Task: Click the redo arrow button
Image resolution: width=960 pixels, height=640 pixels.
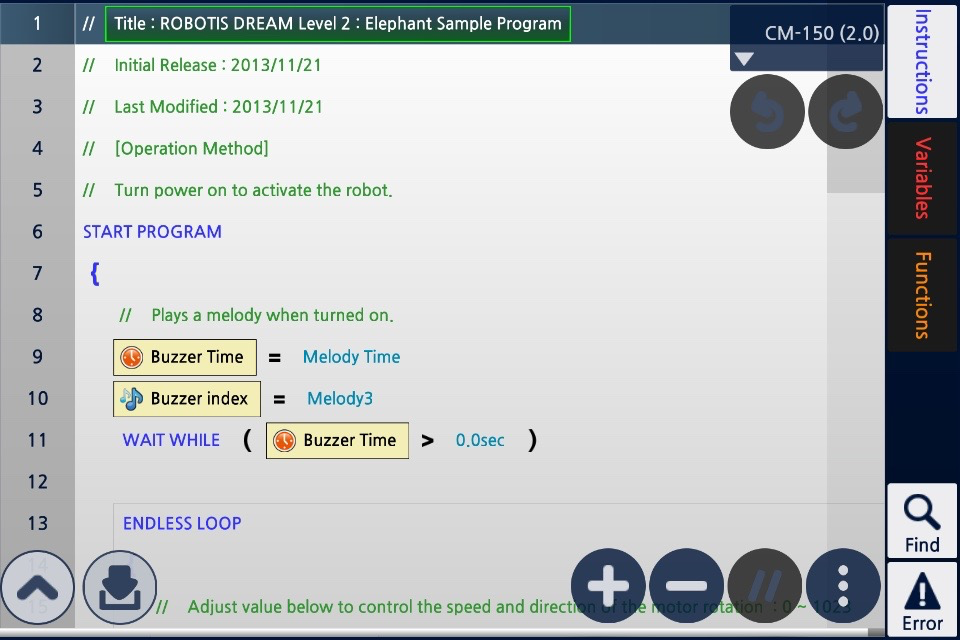Action: 846,111
